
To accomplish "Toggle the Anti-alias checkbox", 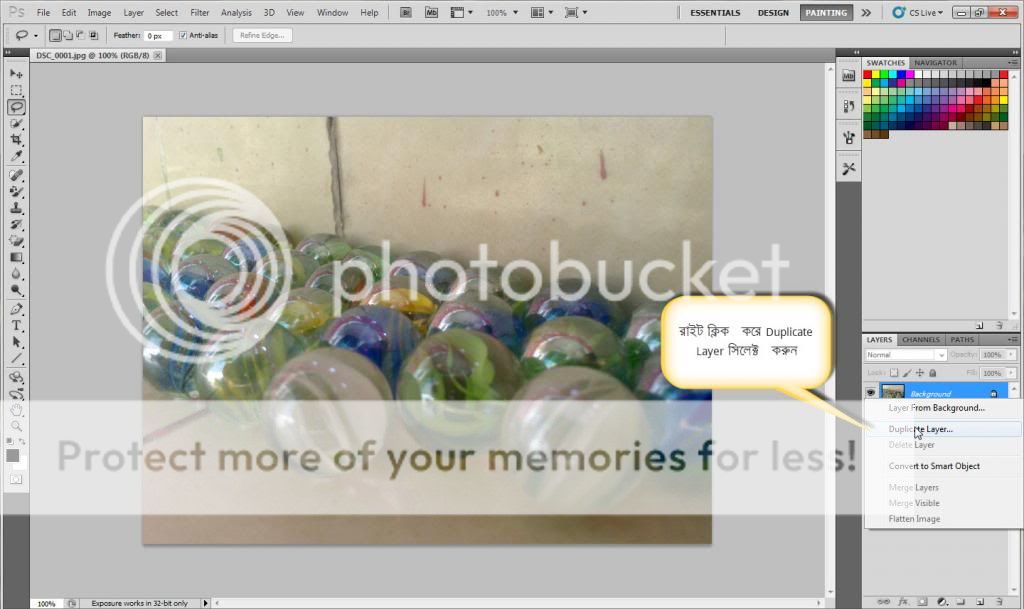I will pos(183,35).
